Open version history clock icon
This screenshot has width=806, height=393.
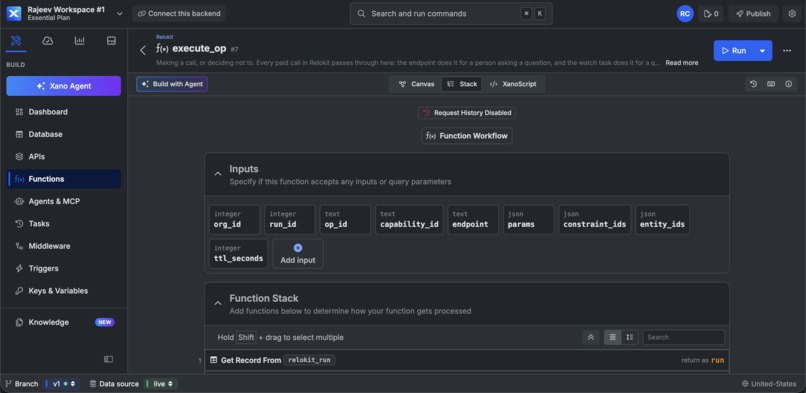[x=754, y=84]
